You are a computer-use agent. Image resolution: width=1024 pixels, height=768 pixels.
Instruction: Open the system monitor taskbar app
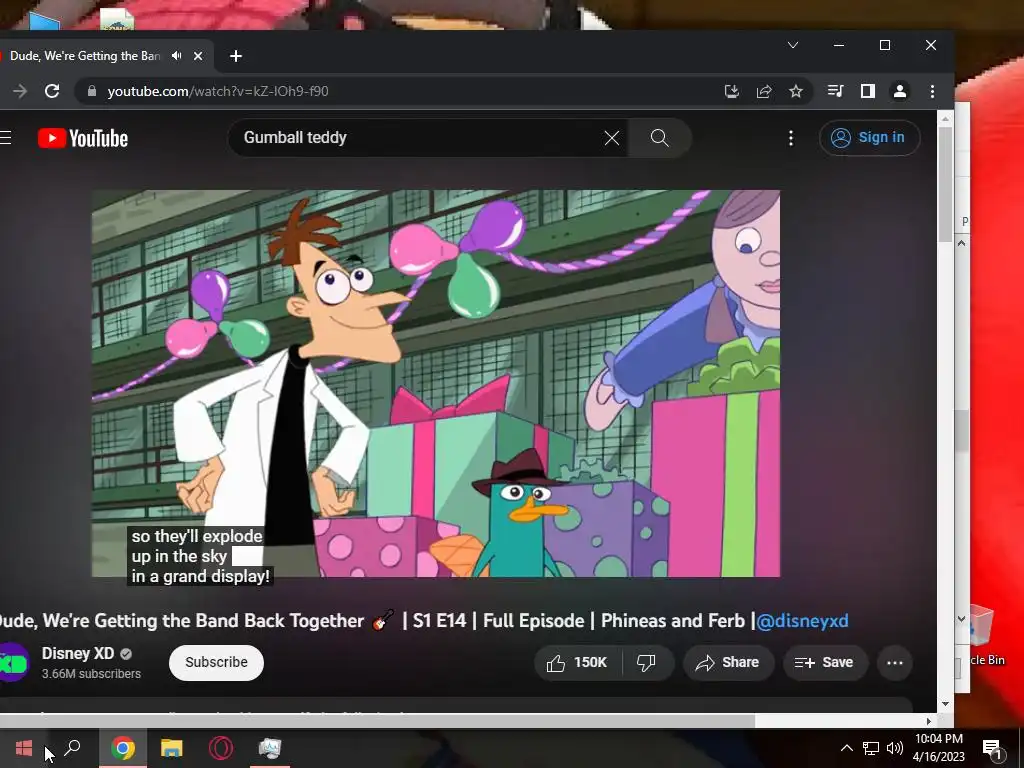270,748
